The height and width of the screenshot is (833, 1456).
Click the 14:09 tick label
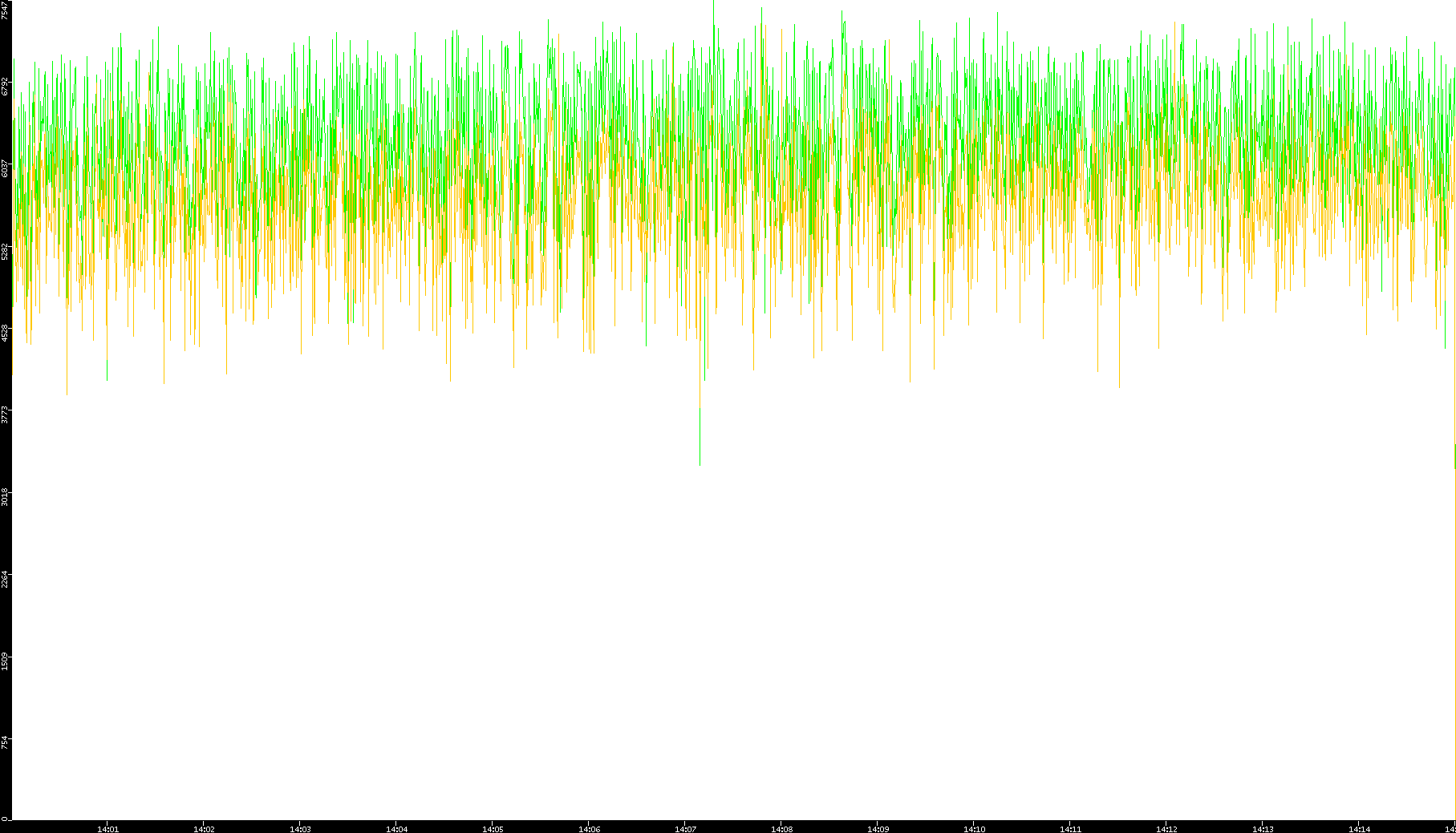click(x=878, y=829)
